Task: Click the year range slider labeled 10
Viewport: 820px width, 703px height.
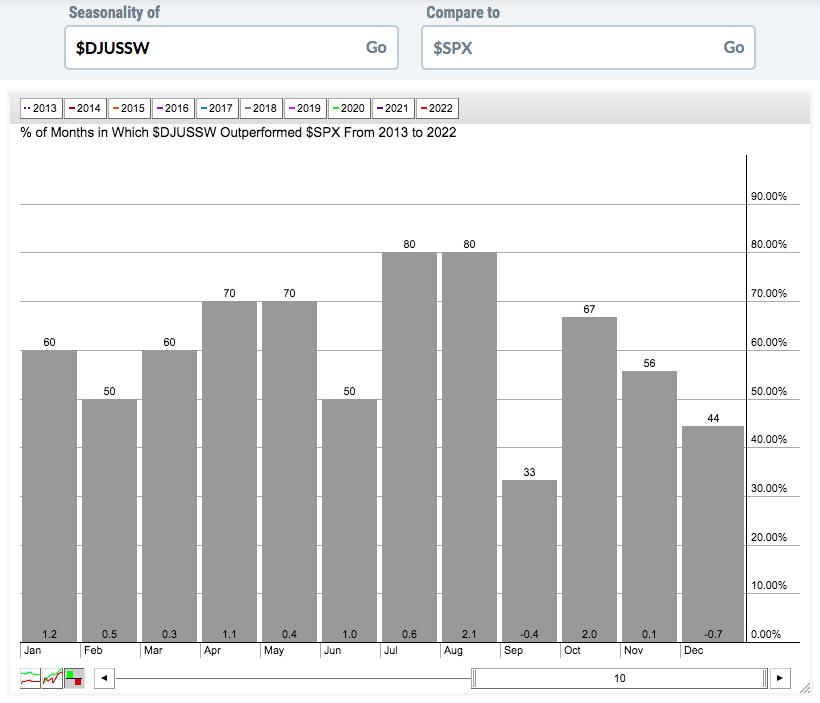Action: (x=620, y=678)
